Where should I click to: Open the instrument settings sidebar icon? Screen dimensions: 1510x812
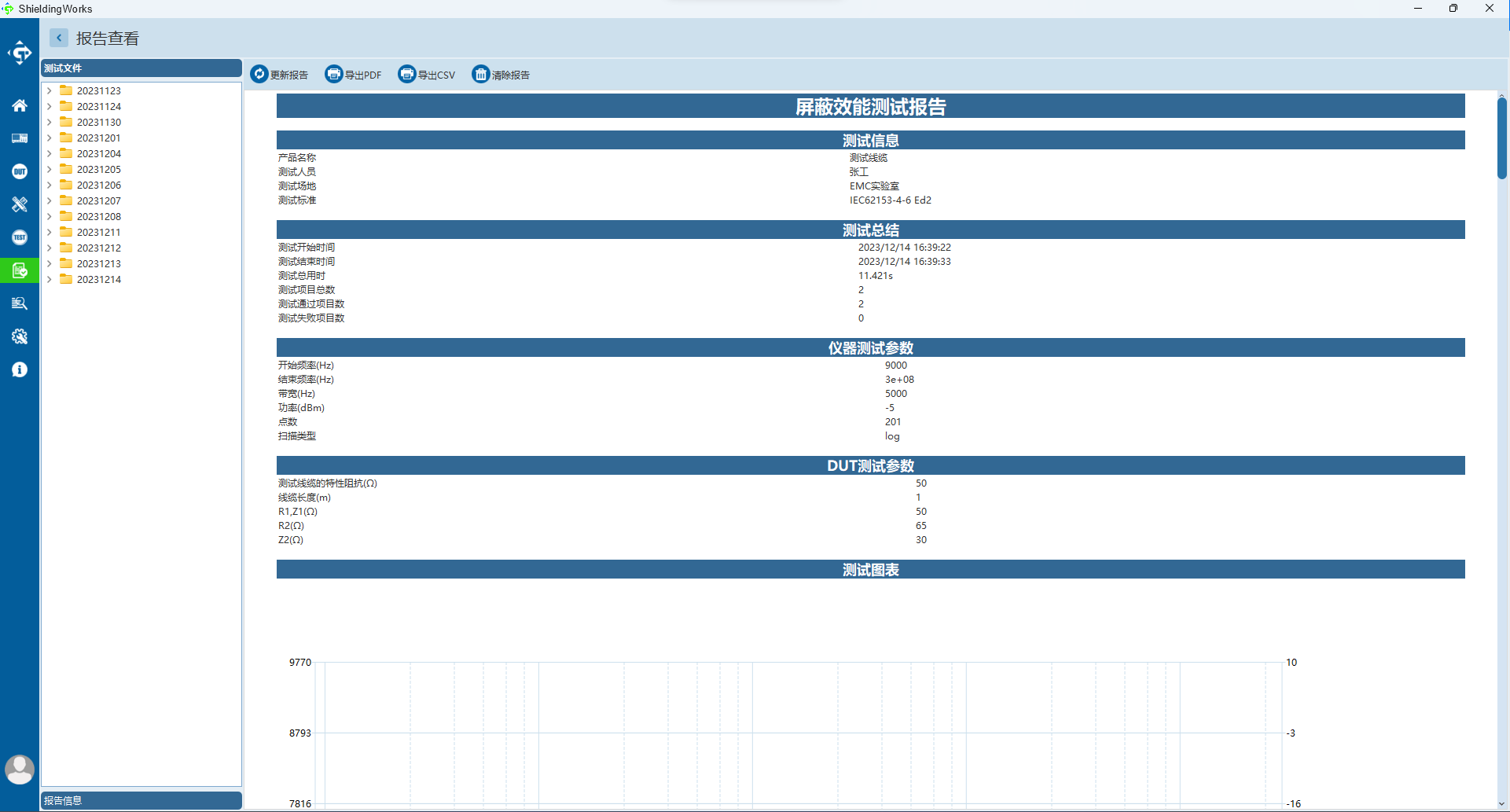point(20,138)
